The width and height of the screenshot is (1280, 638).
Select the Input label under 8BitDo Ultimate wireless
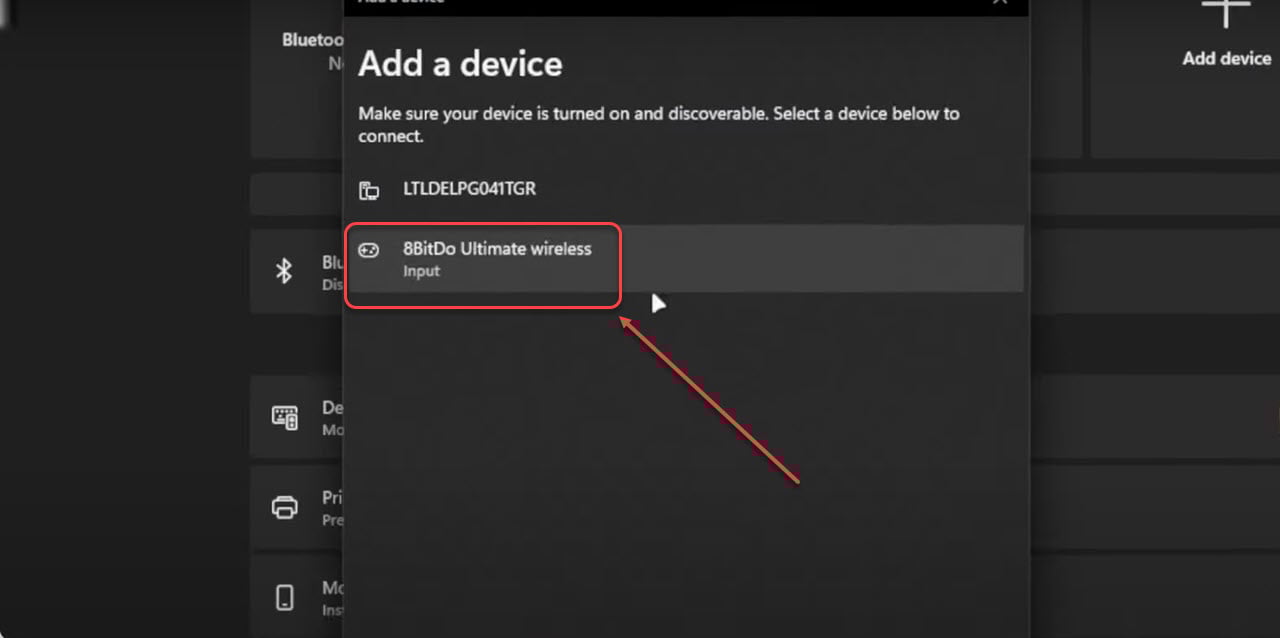coord(421,270)
